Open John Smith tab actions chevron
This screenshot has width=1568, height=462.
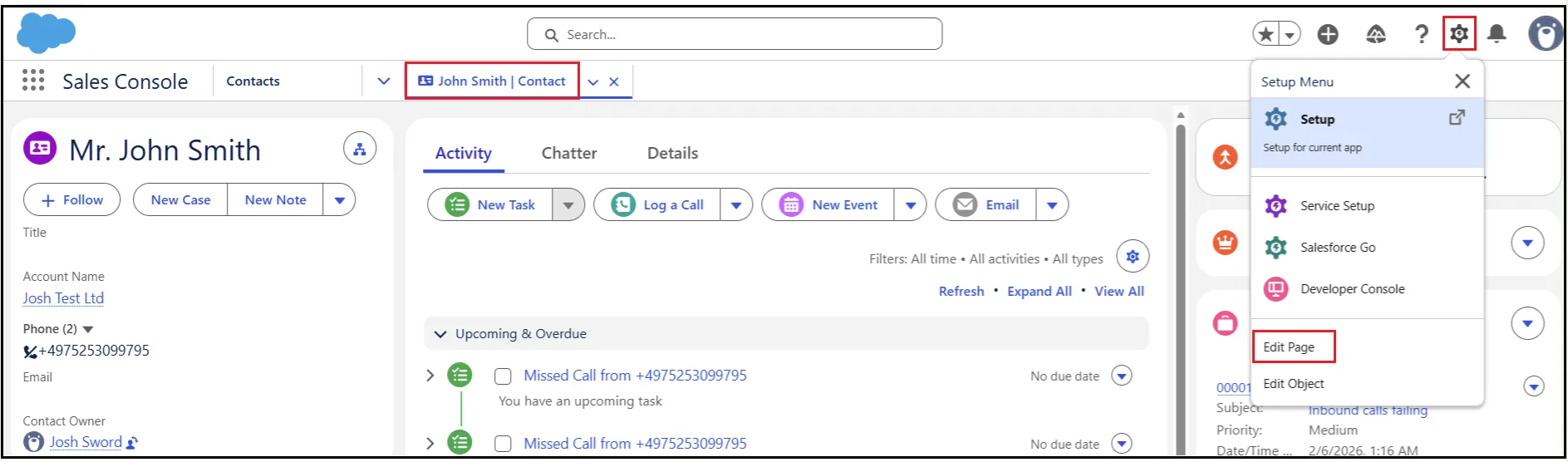click(x=593, y=82)
